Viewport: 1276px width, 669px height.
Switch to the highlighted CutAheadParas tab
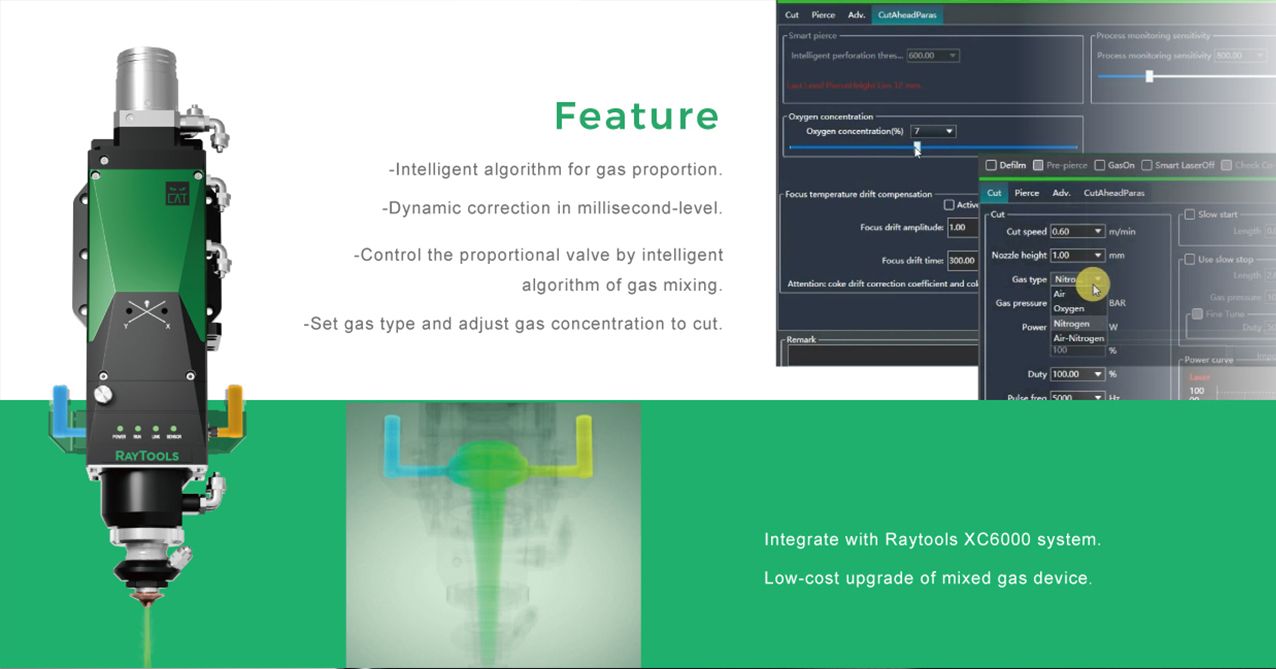coord(906,15)
